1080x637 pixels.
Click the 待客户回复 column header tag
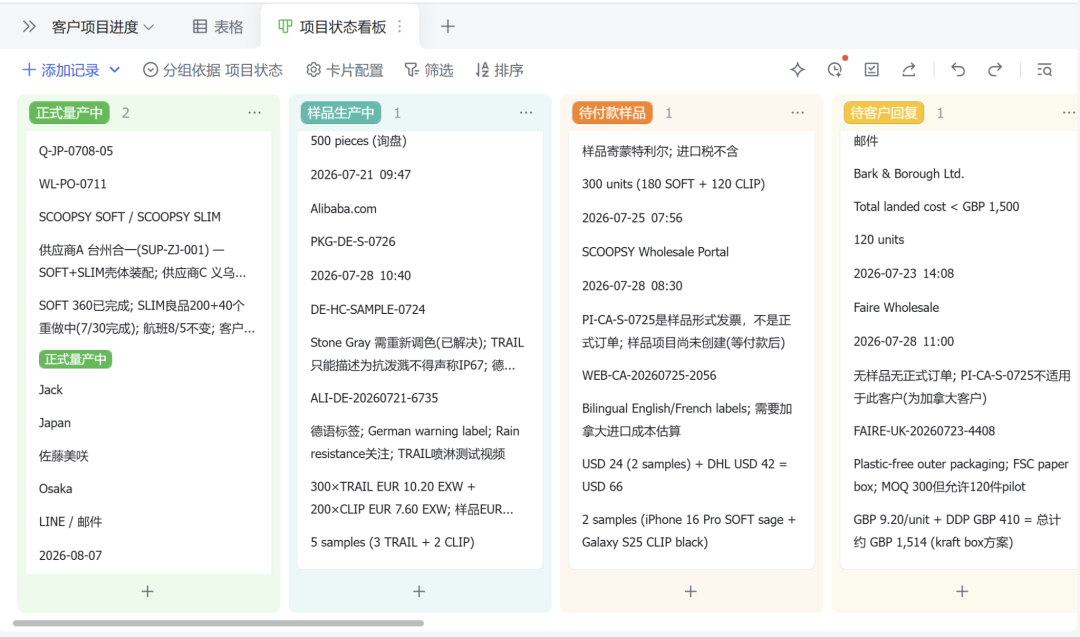point(884,113)
